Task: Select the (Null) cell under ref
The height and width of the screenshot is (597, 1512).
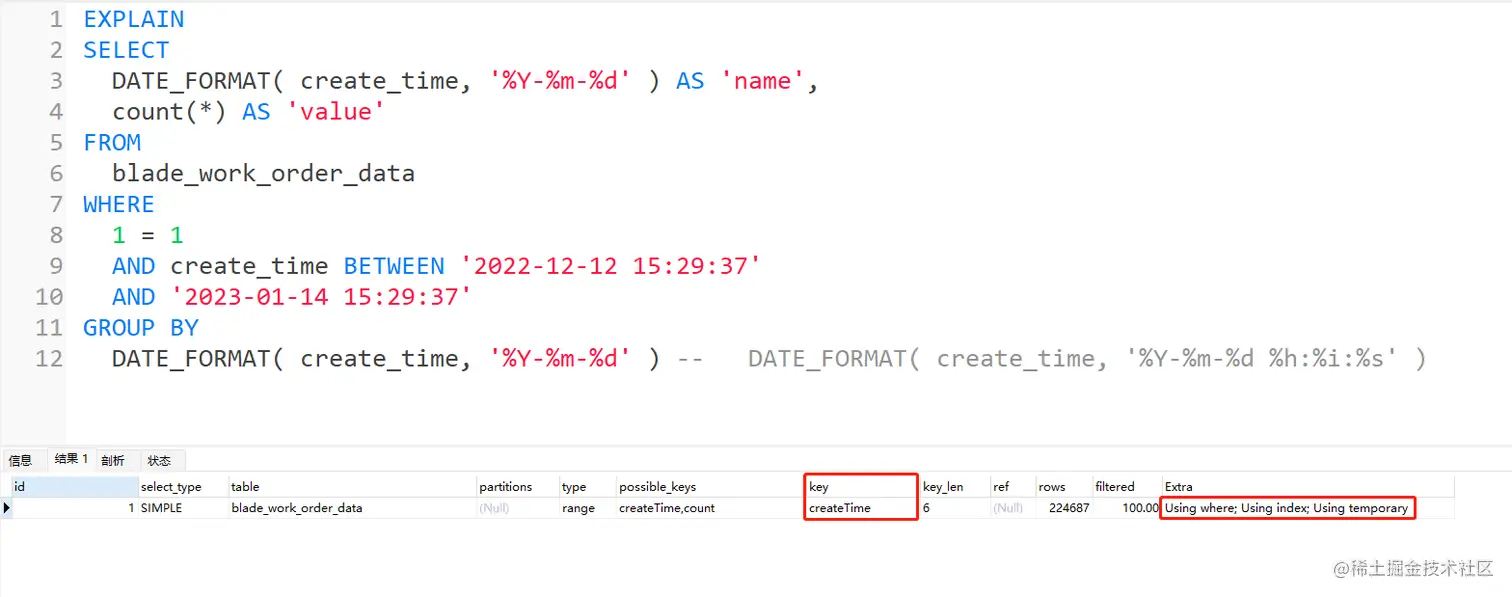Action: (x=1012, y=508)
